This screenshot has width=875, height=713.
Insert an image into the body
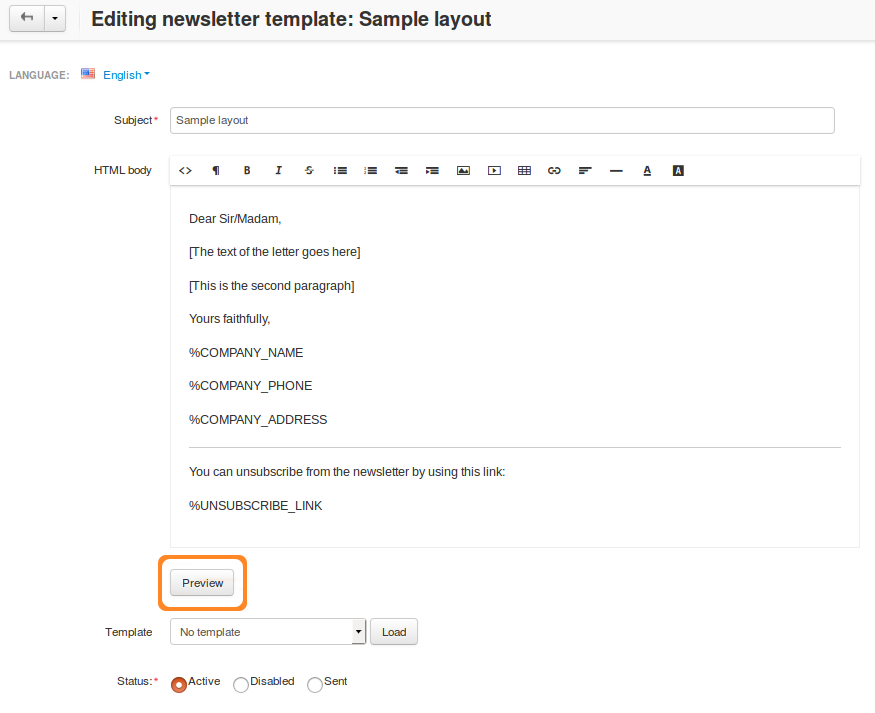(463, 171)
